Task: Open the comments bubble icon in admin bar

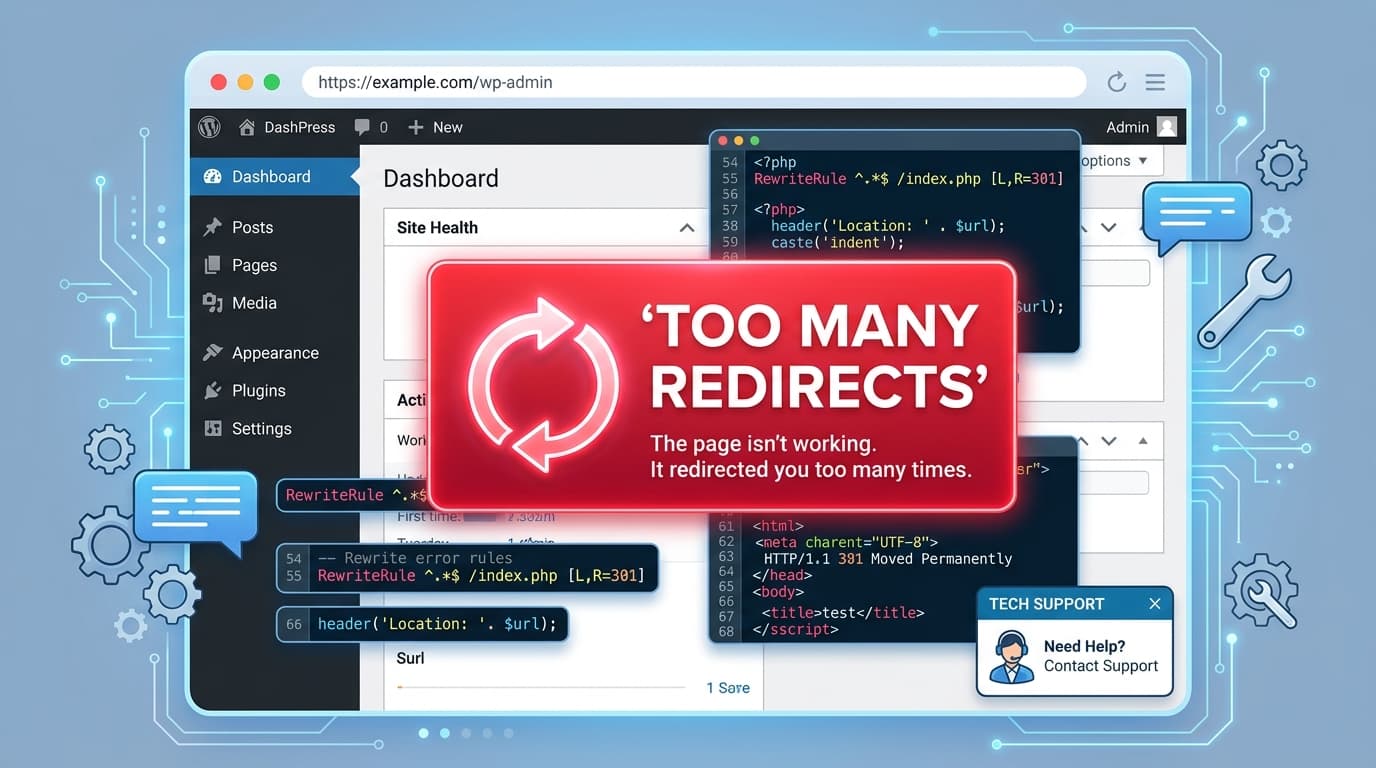Action: point(361,126)
